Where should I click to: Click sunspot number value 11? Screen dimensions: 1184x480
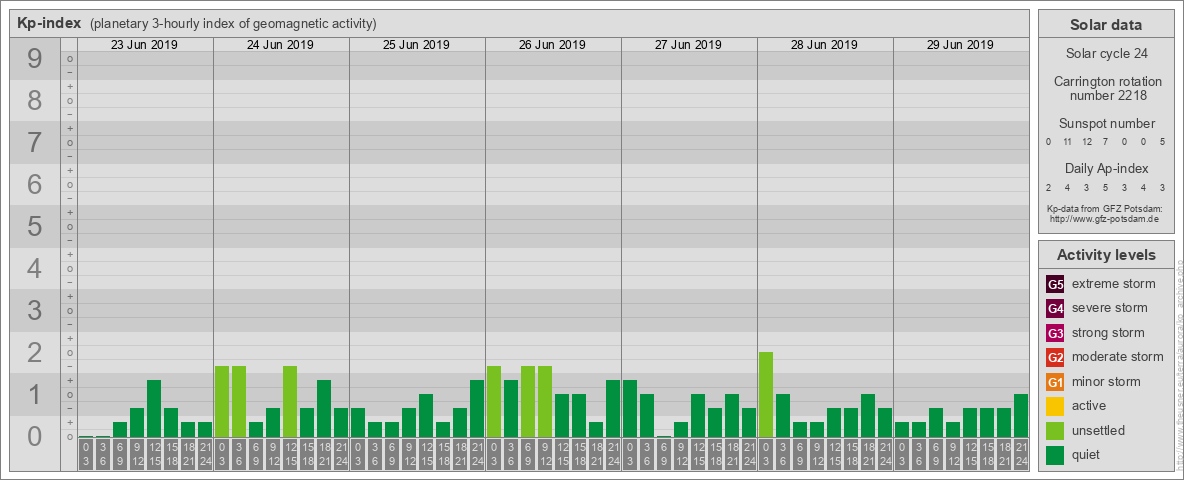1068,142
